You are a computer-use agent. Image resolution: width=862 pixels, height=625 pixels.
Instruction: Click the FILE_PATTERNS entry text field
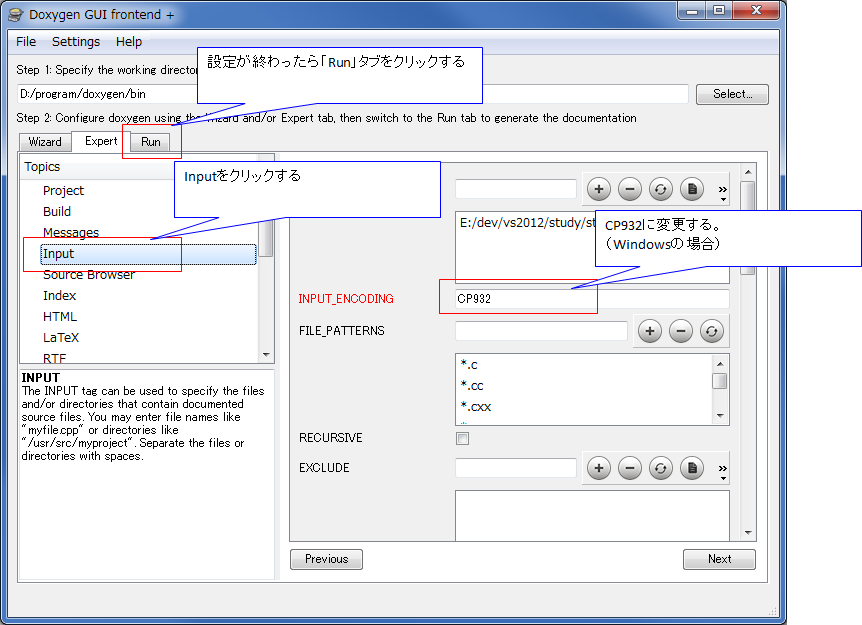tap(541, 331)
